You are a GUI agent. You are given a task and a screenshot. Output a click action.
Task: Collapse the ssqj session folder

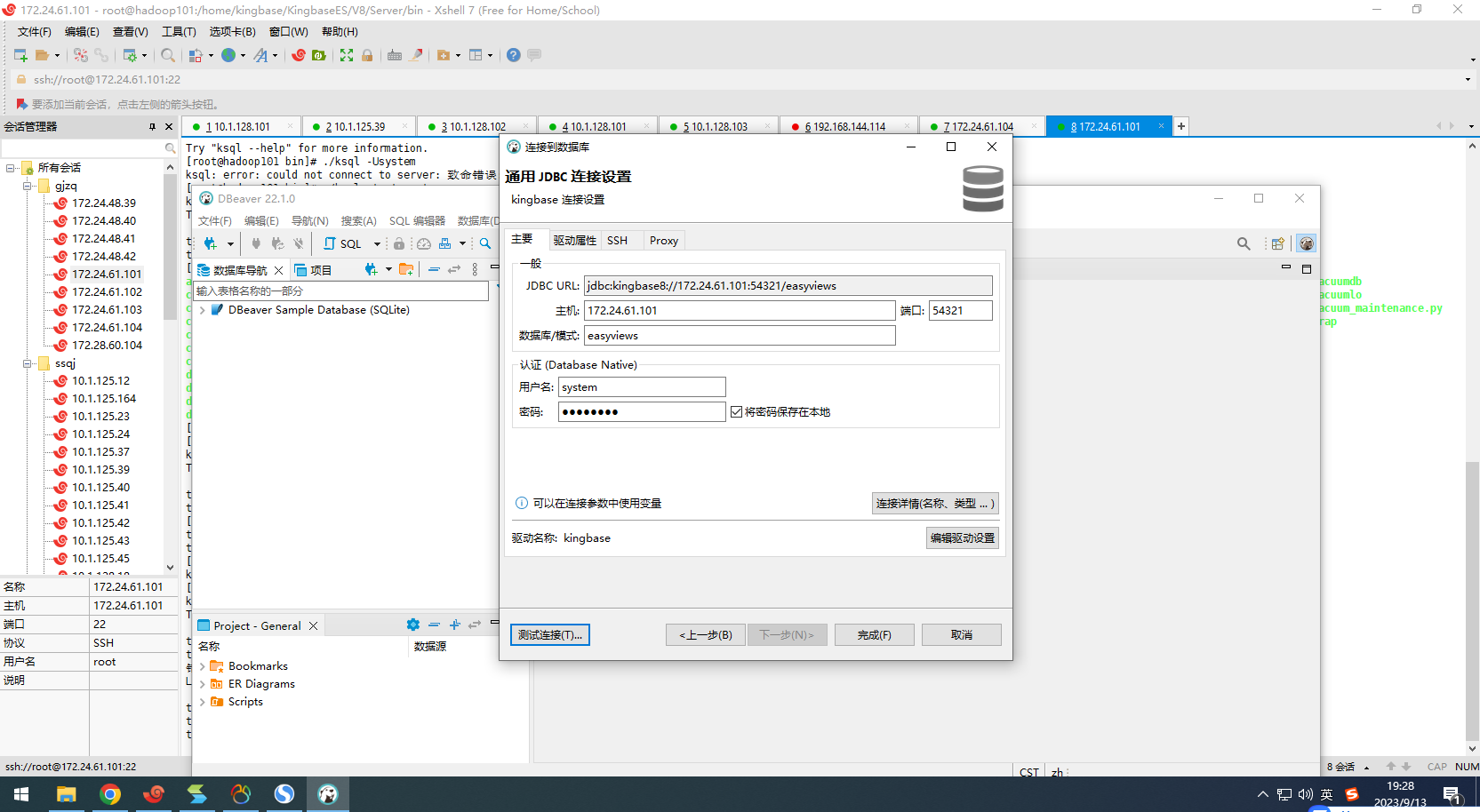click(x=28, y=363)
